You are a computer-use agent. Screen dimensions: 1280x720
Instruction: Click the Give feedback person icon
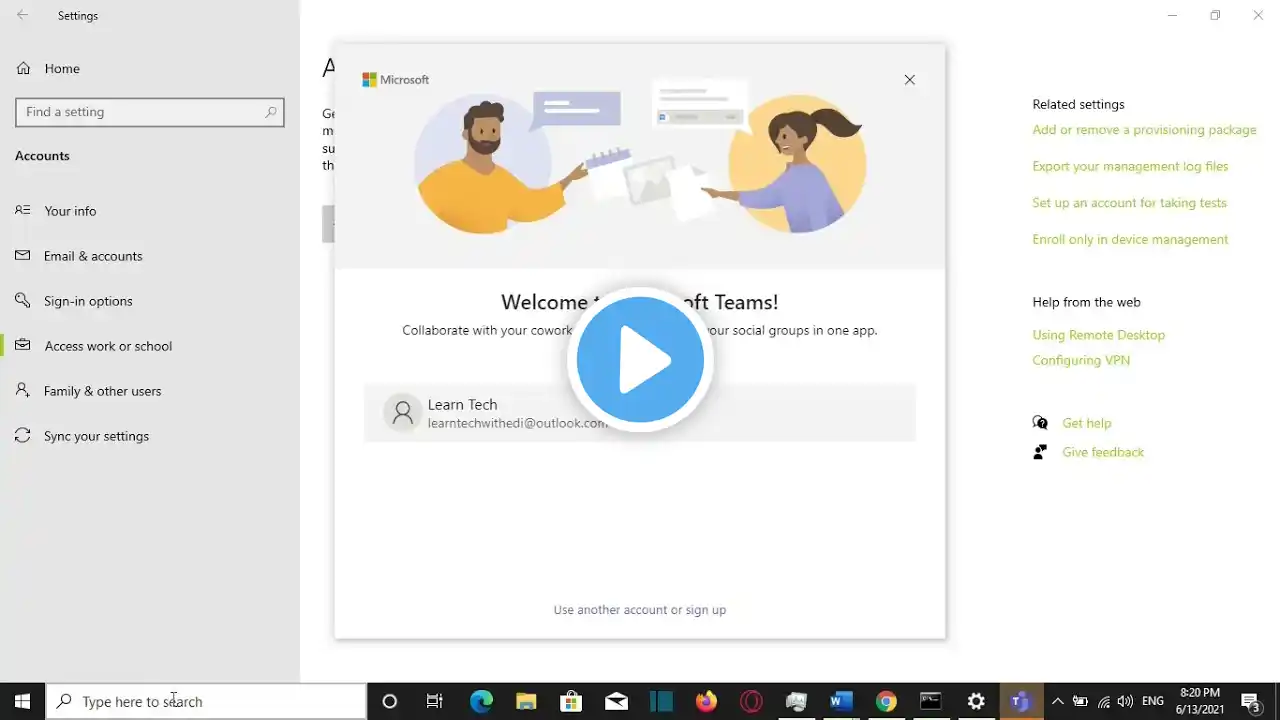[1040, 452]
